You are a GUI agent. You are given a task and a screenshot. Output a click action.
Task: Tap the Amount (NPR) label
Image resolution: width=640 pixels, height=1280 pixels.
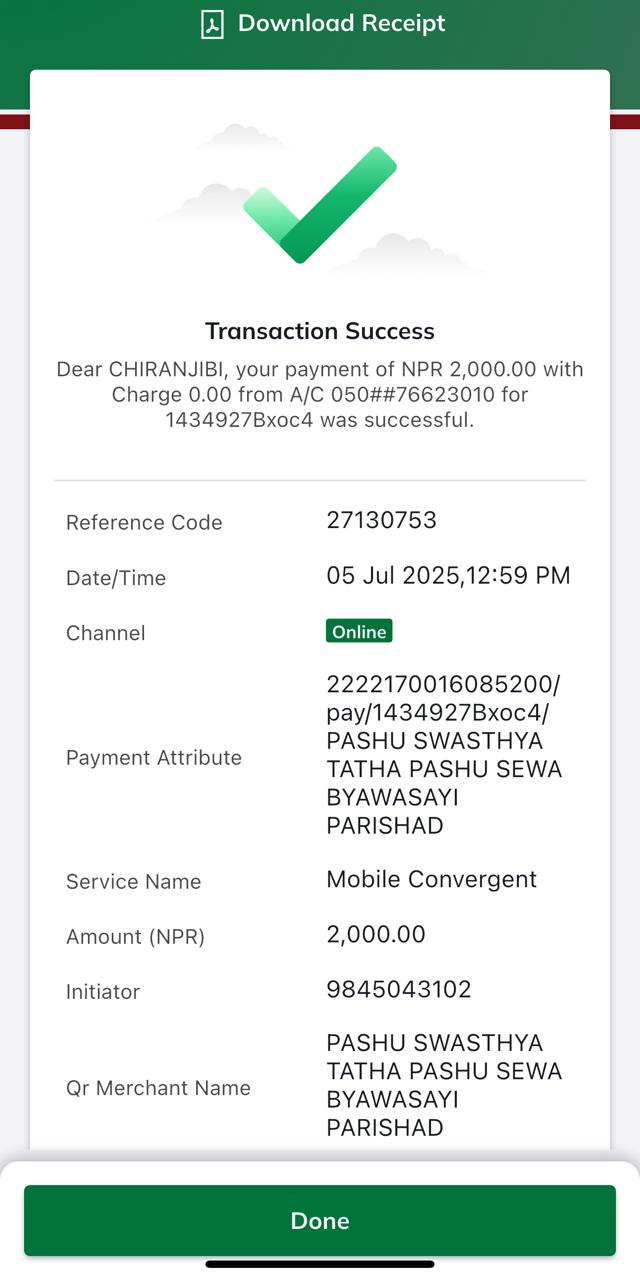tap(135, 937)
